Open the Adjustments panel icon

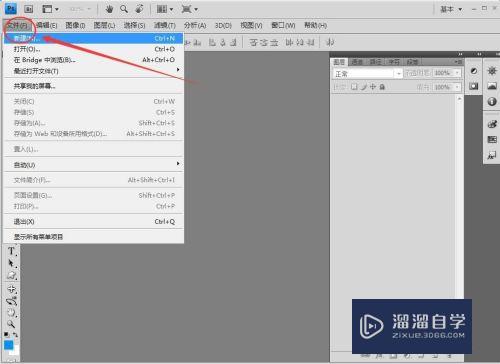click(x=473, y=71)
